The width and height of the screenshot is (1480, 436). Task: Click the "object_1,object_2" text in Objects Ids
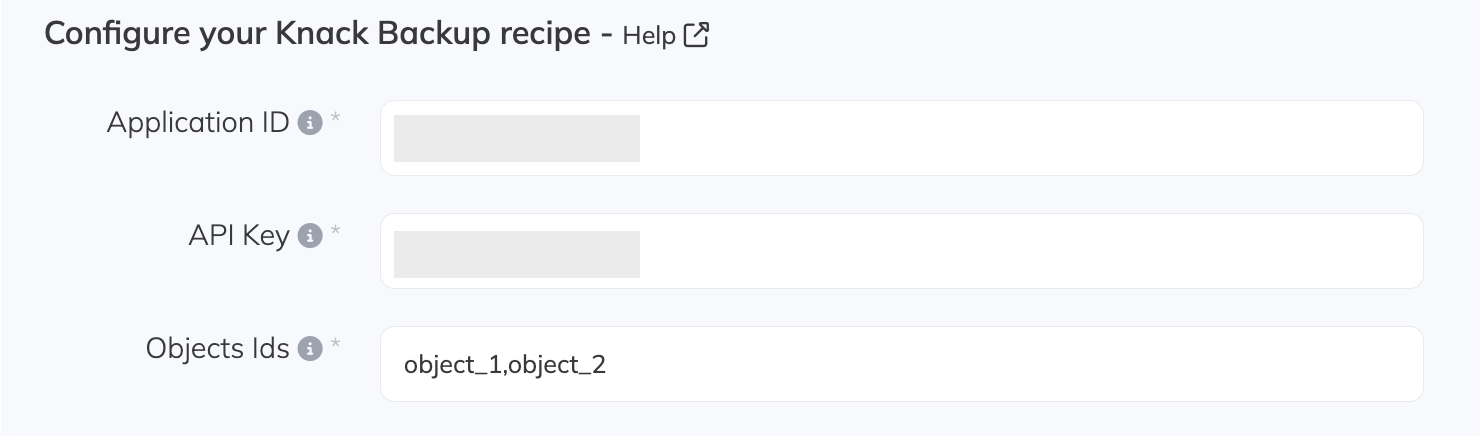[505, 365]
